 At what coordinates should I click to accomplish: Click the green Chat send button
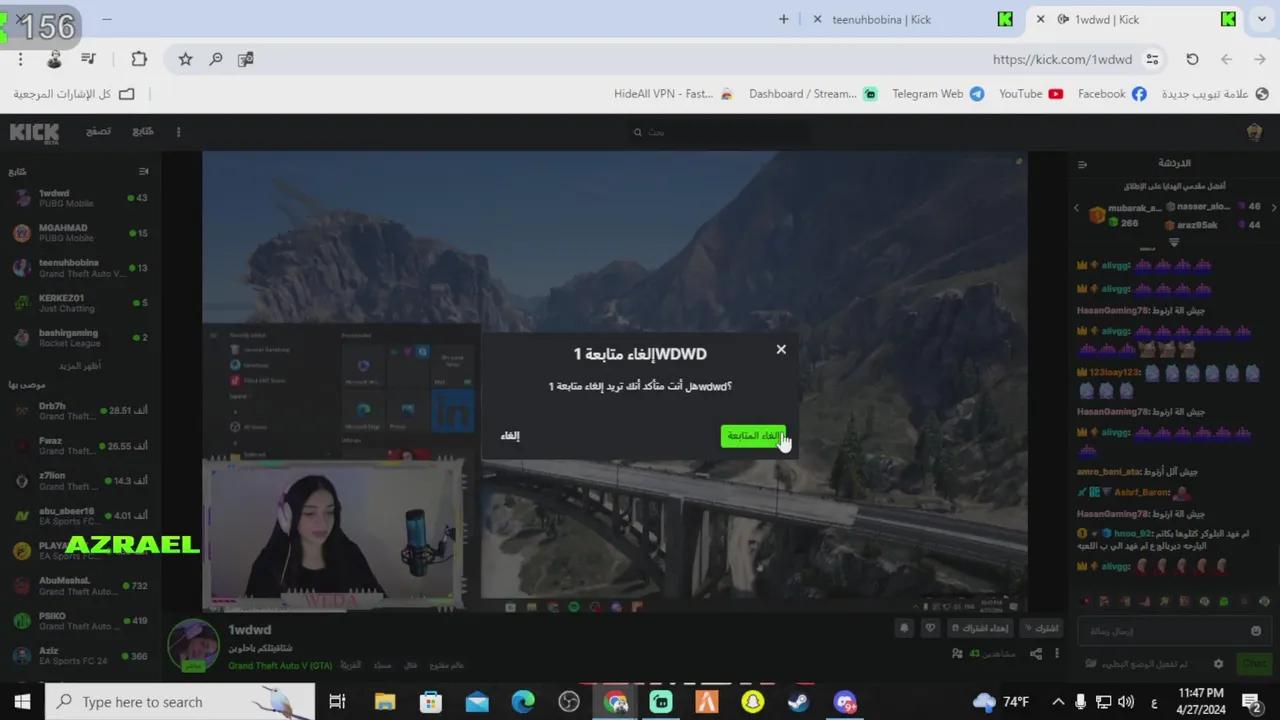point(1253,664)
